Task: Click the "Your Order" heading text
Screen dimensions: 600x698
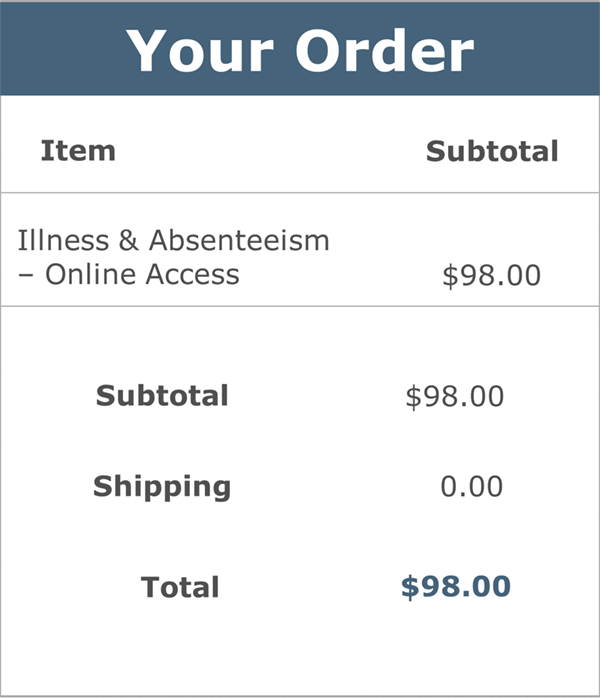Action: (x=300, y=51)
